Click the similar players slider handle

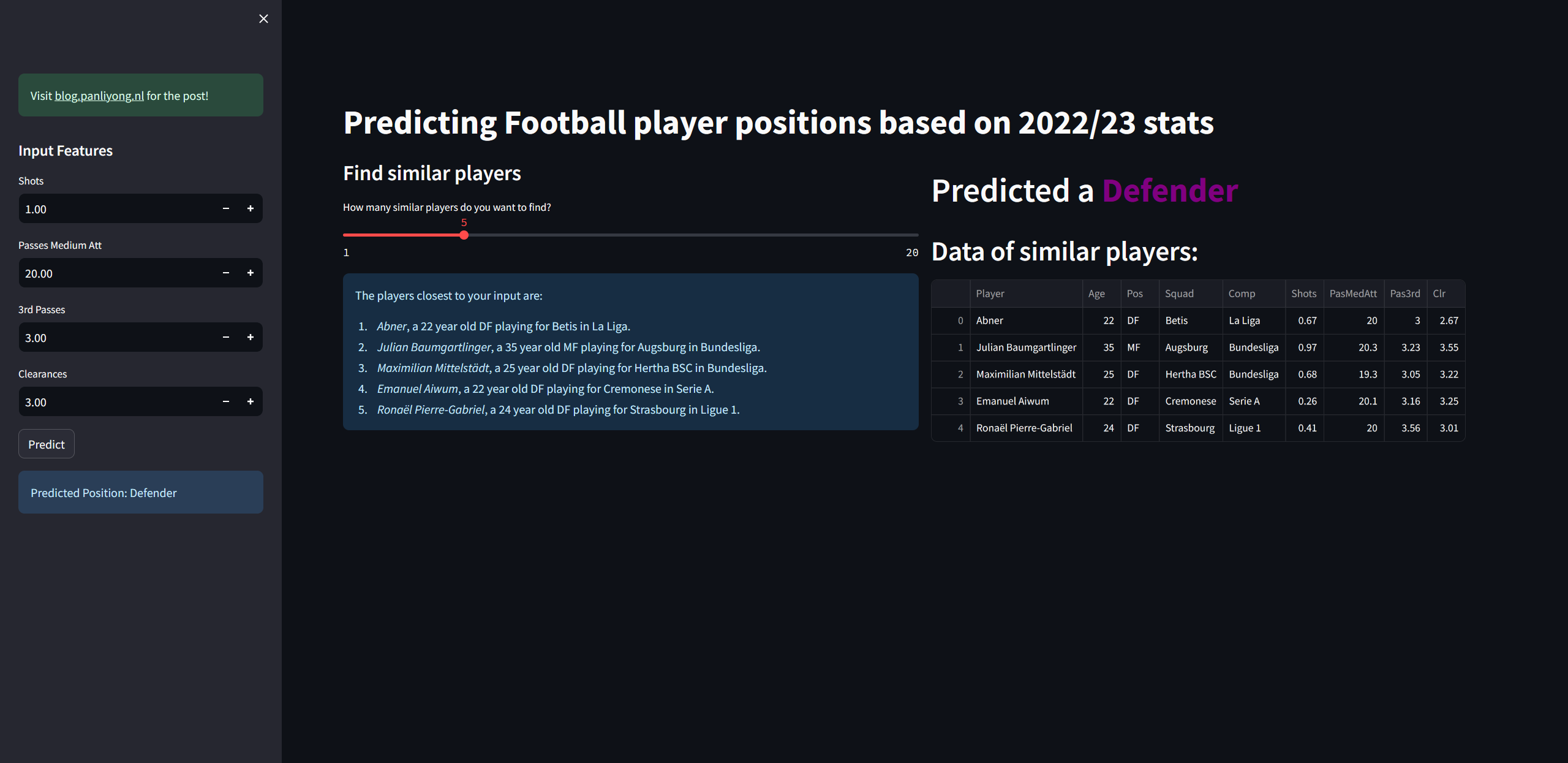click(x=464, y=235)
